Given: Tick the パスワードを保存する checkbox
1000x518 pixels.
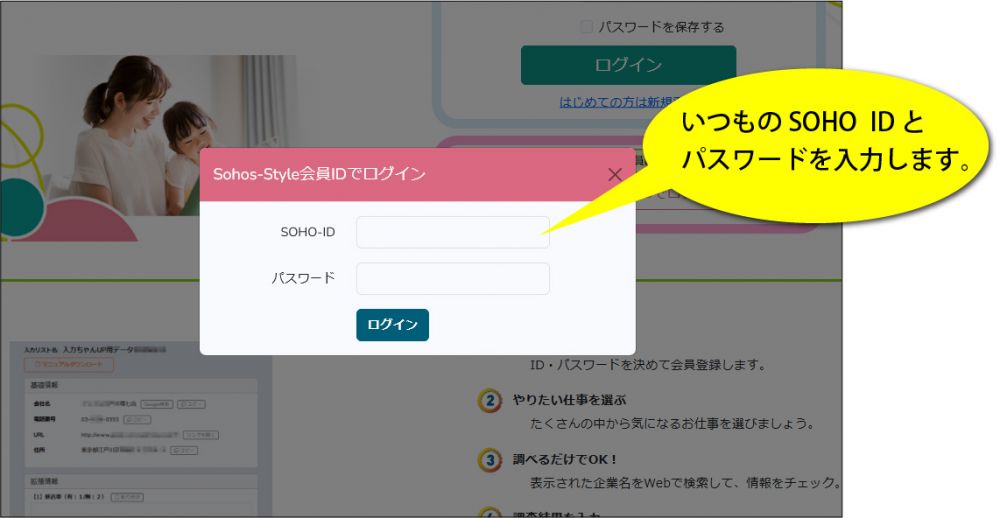Looking at the screenshot, I should (x=586, y=27).
